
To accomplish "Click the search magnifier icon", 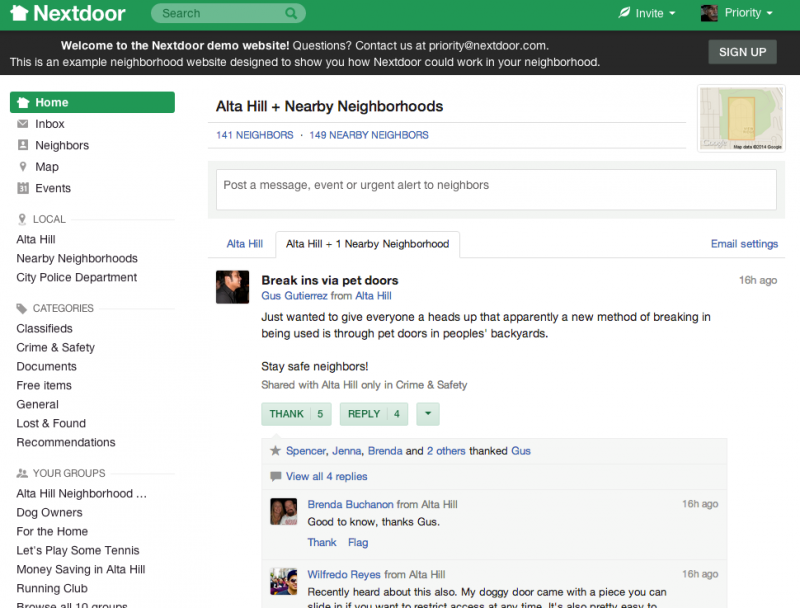I will tap(291, 13).
